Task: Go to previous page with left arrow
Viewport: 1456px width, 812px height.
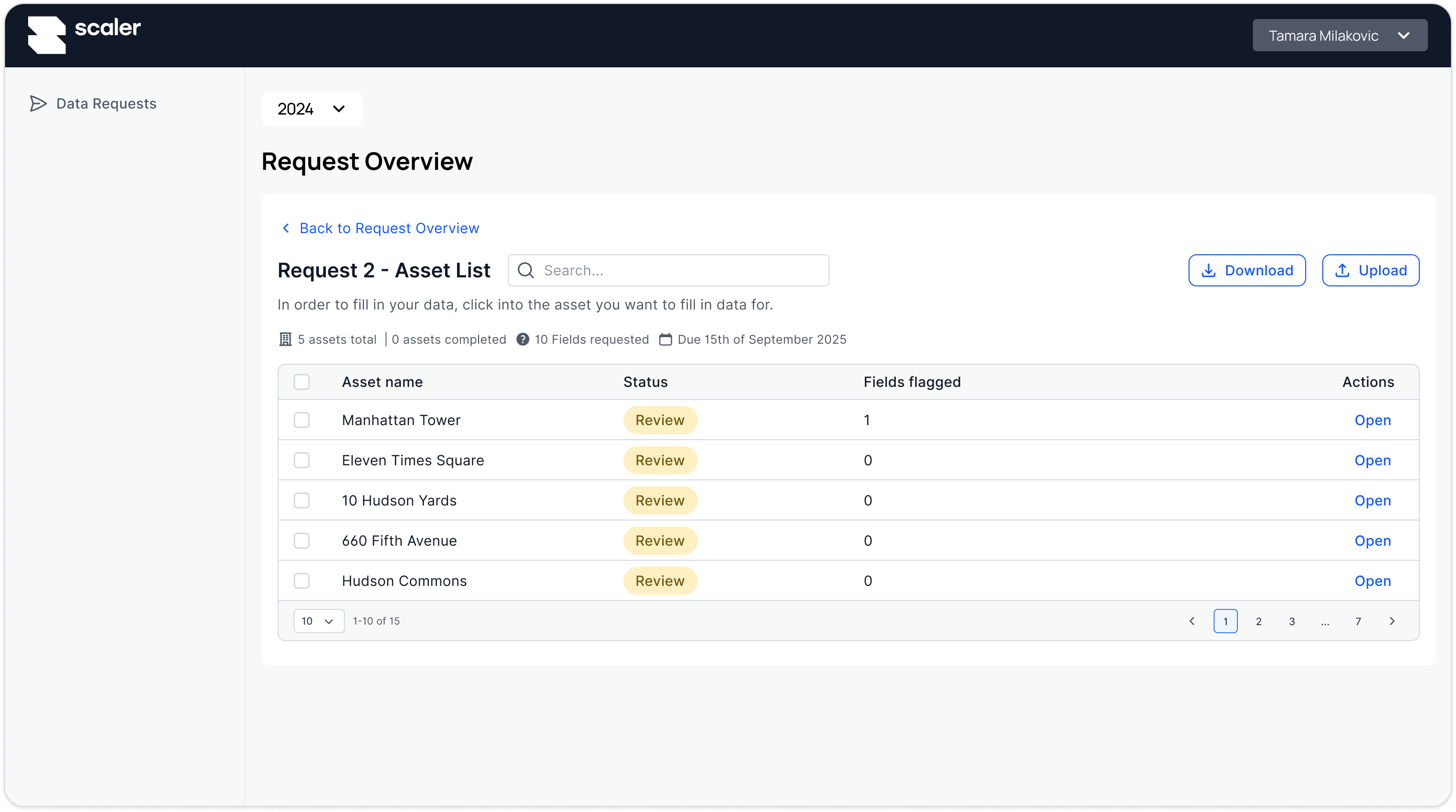Action: [1192, 621]
